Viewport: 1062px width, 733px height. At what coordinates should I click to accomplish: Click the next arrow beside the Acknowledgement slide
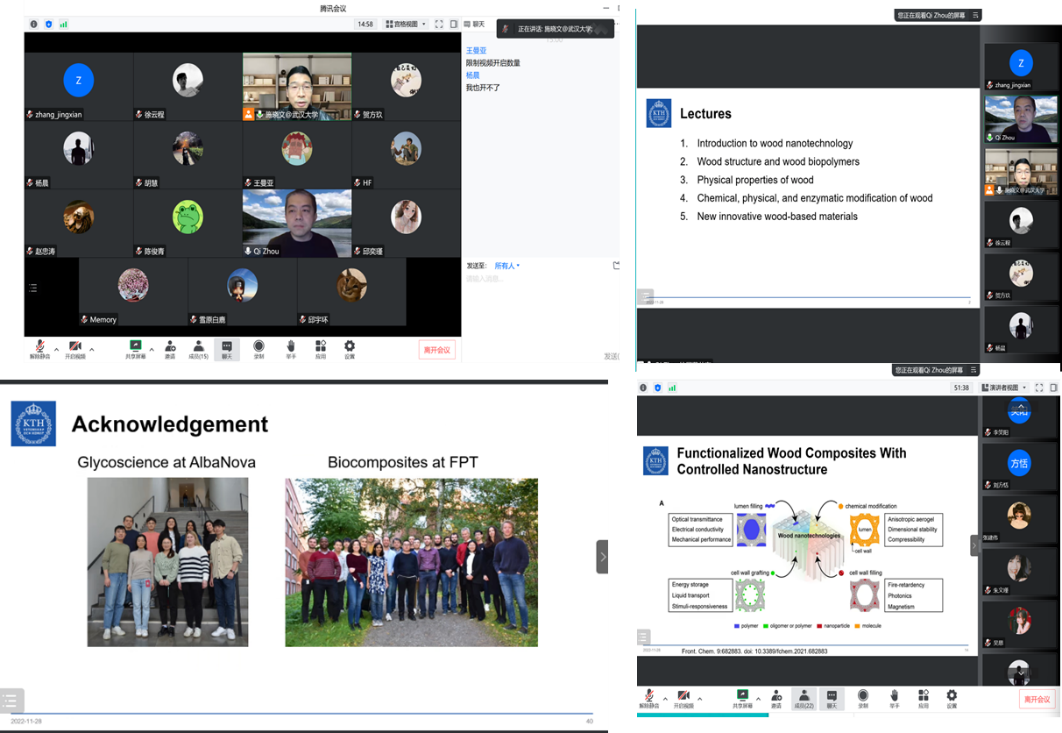point(602,556)
